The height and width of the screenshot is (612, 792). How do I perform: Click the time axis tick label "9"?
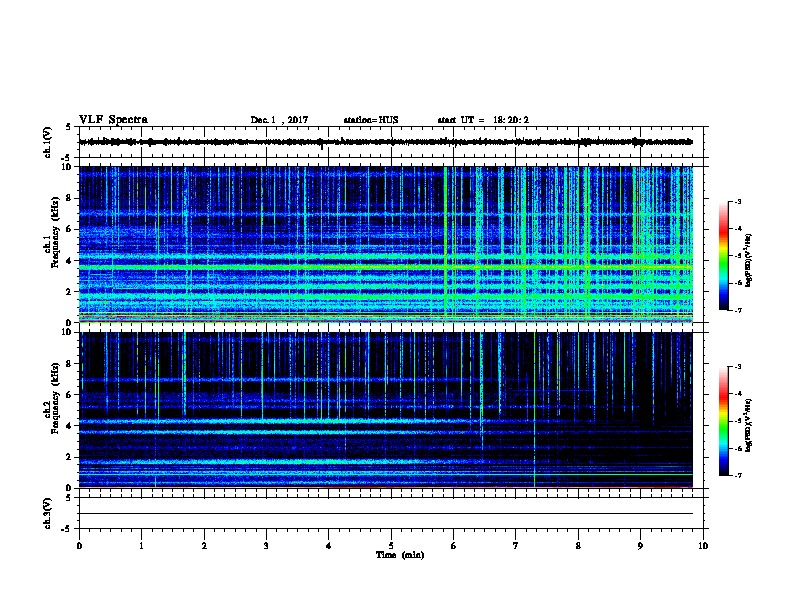point(640,546)
